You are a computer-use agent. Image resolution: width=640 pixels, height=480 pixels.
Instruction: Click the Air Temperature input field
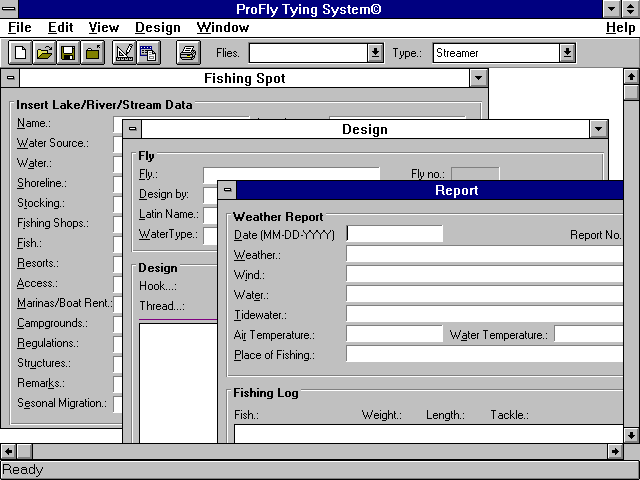(x=394, y=334)
